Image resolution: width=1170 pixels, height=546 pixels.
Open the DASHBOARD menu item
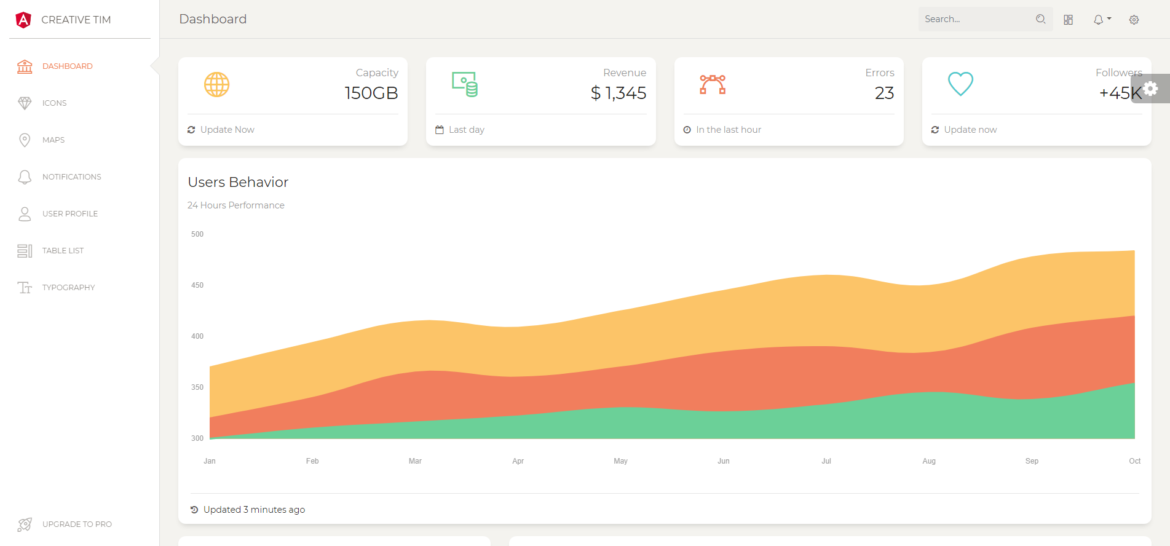point(68,66)
